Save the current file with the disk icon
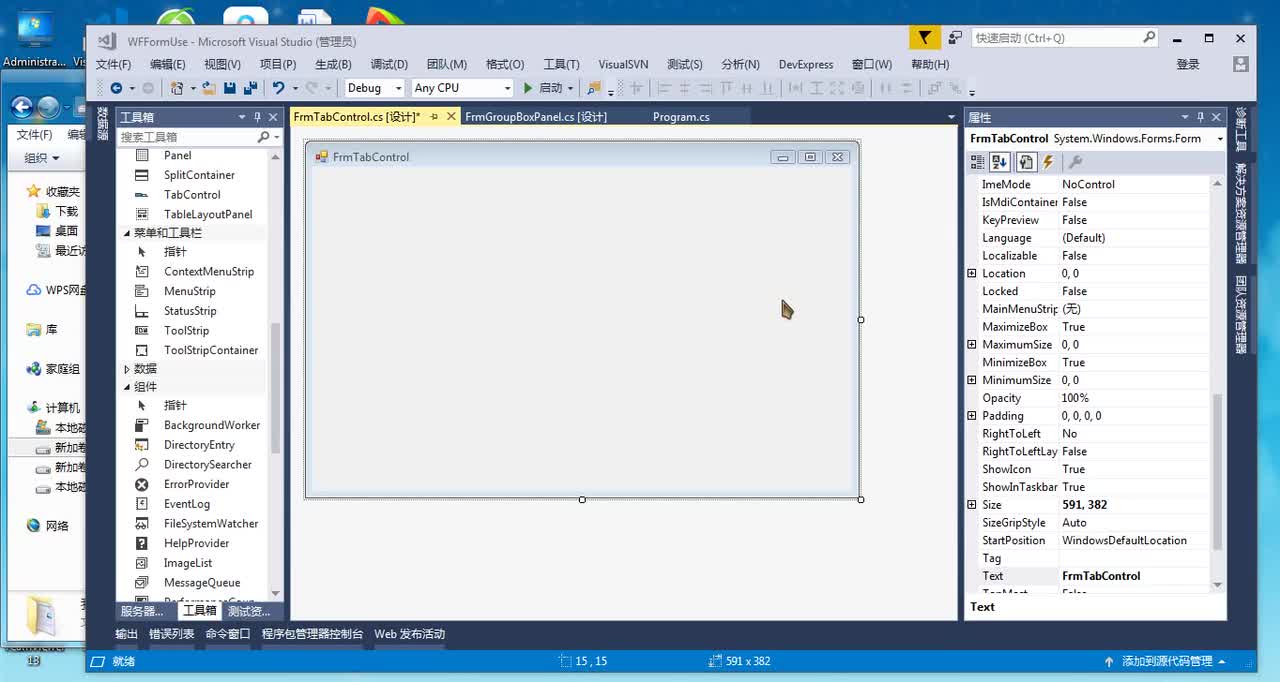1280x682 pixels. pos(230,88)
